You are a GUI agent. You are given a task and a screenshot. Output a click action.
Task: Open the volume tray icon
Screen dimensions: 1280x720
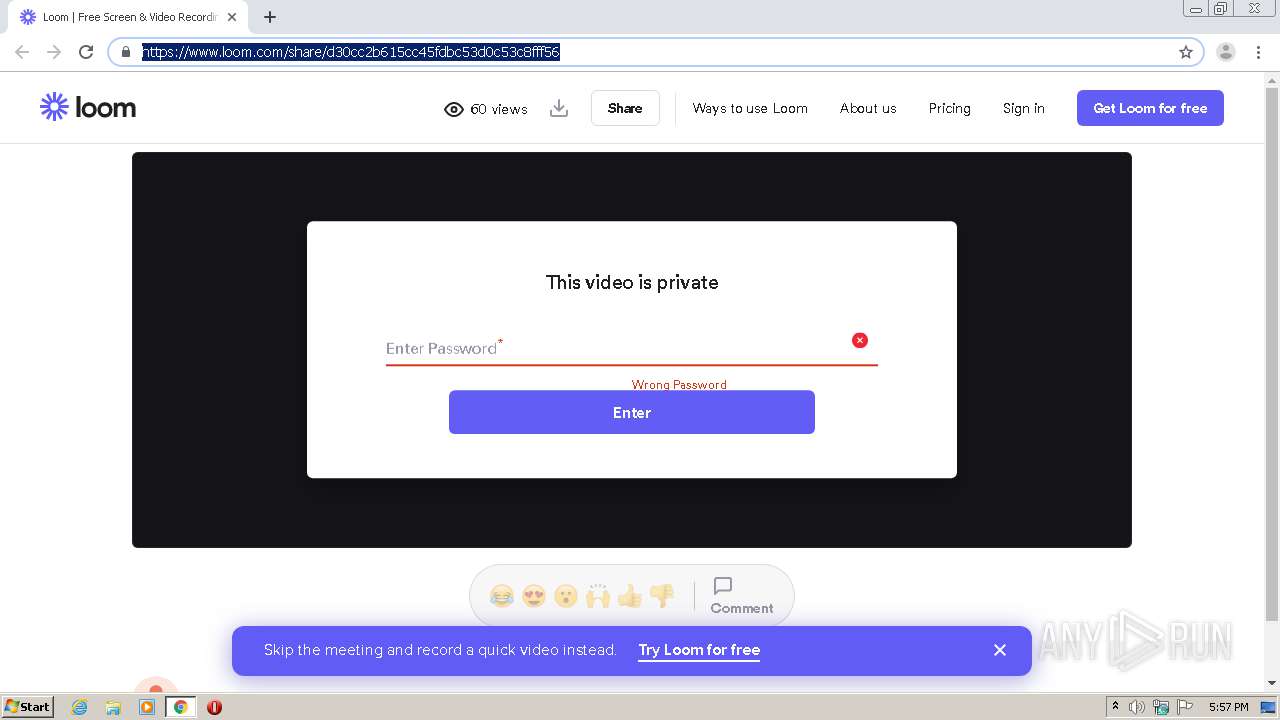pos(1137,707)
